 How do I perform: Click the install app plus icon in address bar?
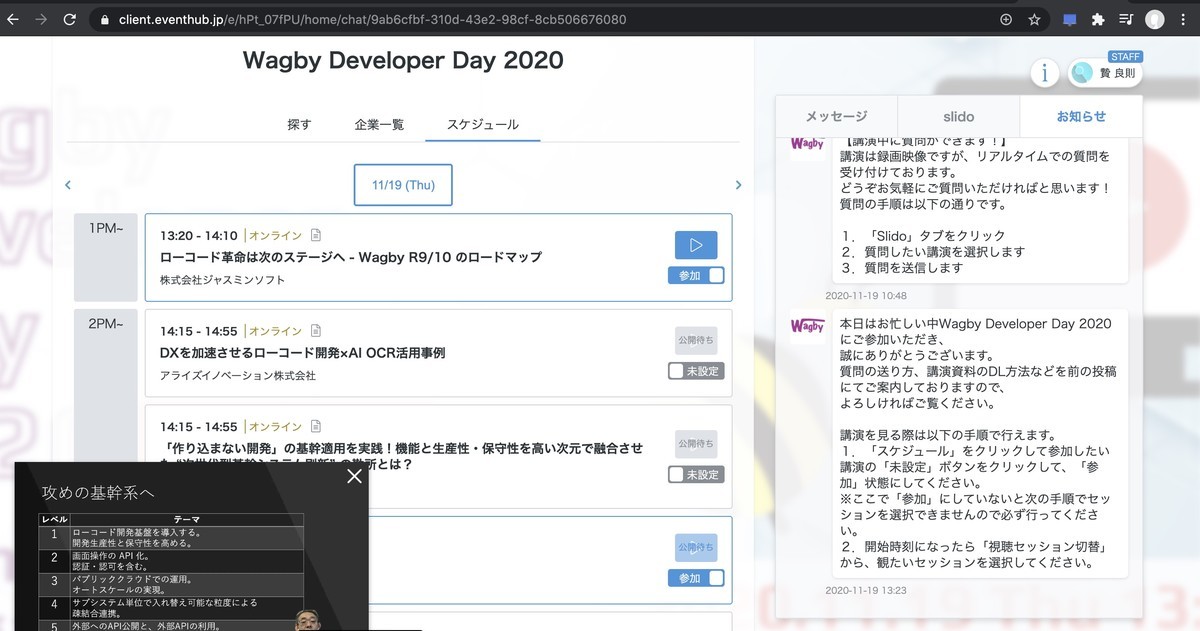tap(1006, 19)
